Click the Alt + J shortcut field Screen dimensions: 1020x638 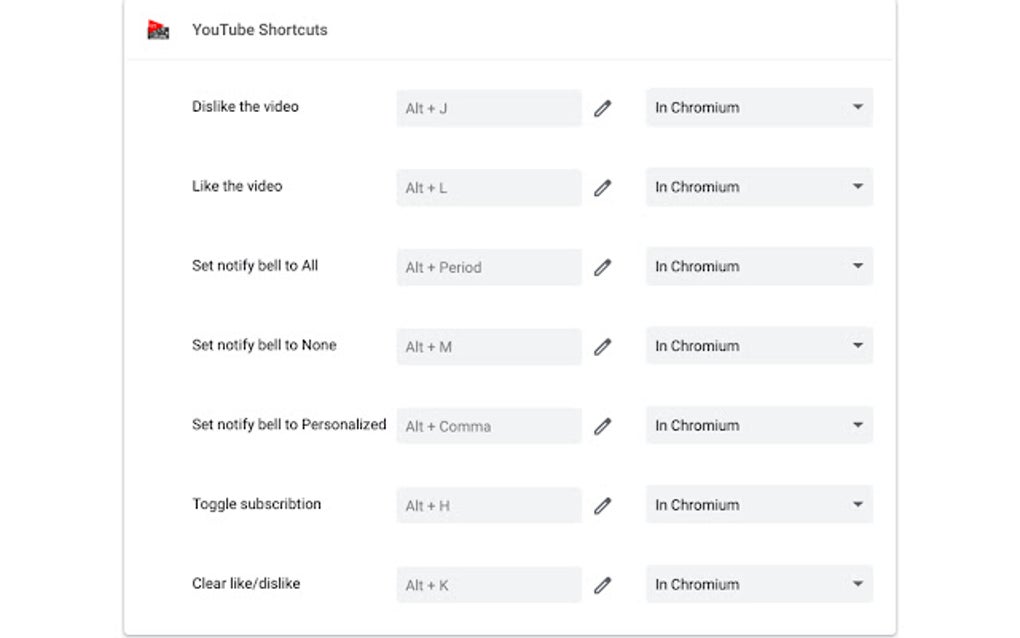coord(488,108)
